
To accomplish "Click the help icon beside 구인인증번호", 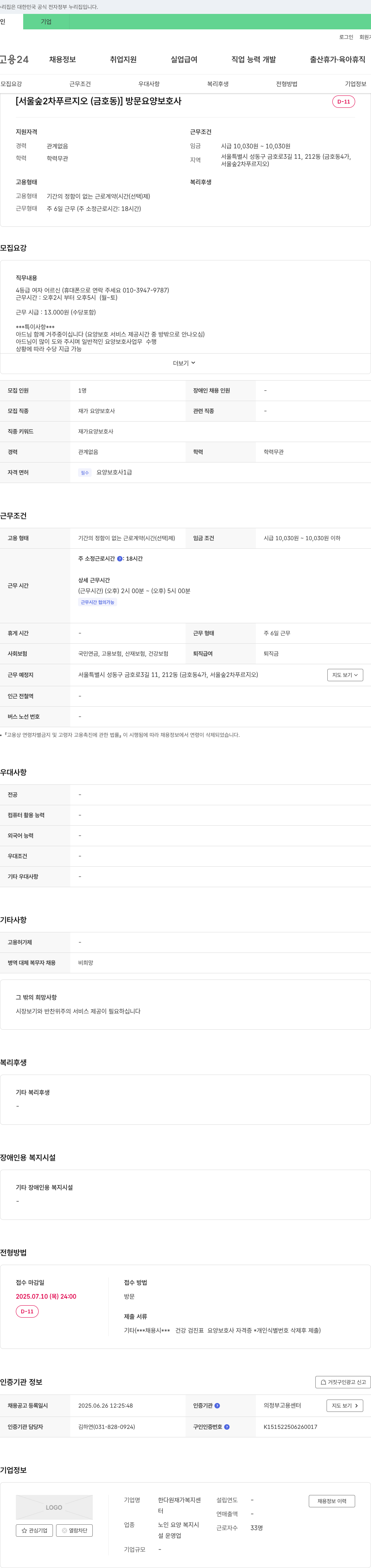I will [x=227, y=1426].
